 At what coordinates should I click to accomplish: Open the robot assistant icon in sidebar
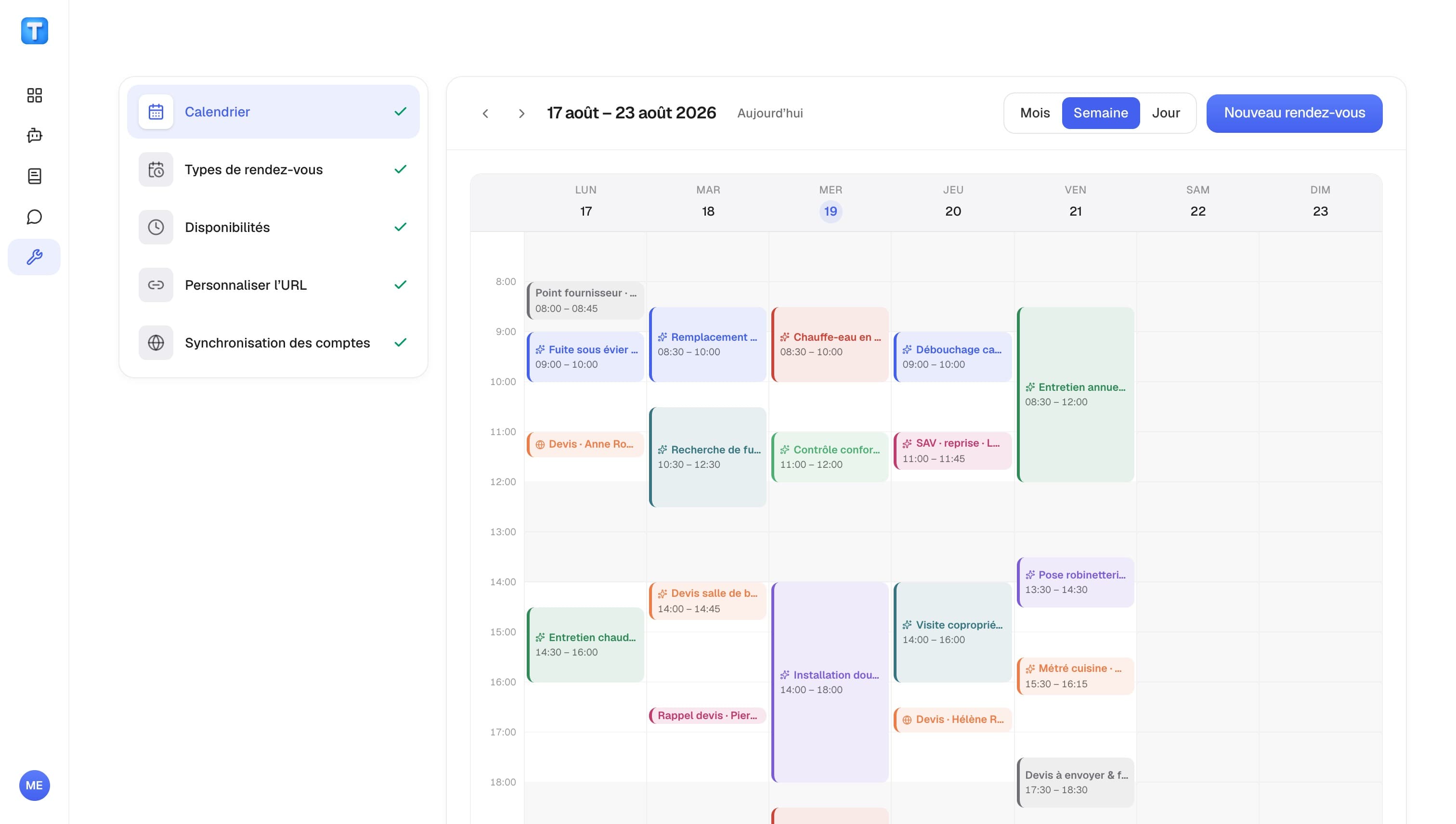pyautogui.click(x=35, y=135)
